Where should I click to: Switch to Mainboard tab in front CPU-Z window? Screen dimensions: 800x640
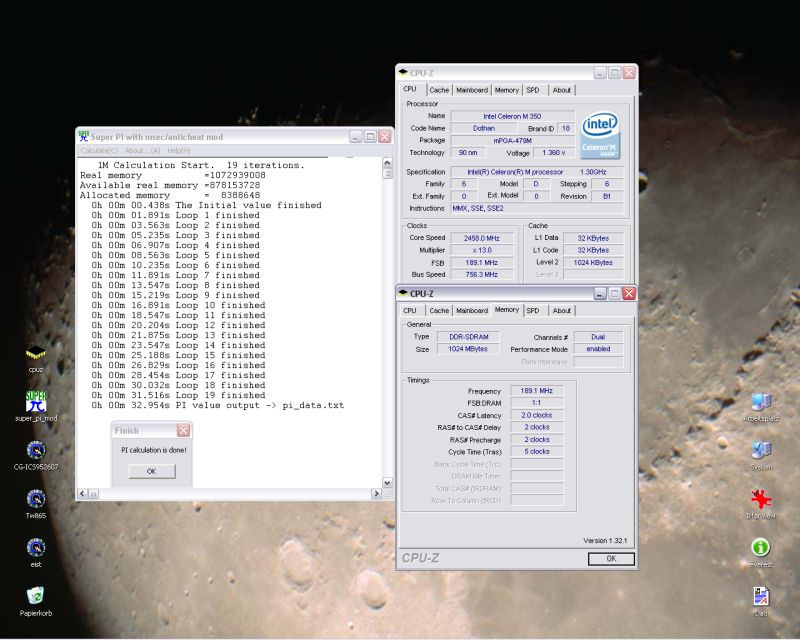(472, 310)
